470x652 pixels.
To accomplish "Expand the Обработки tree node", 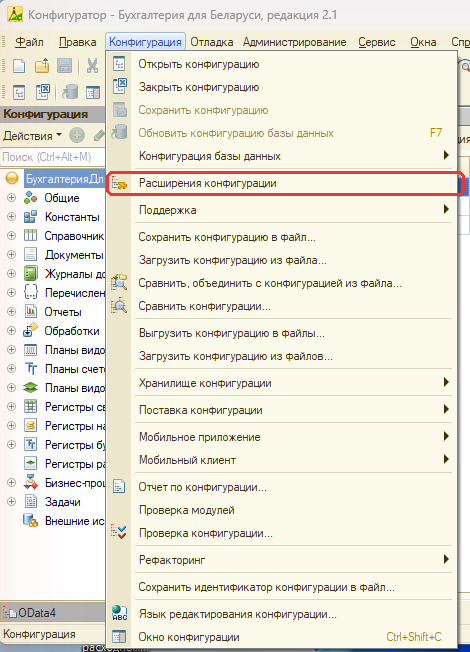I will [x=12, y=331].
